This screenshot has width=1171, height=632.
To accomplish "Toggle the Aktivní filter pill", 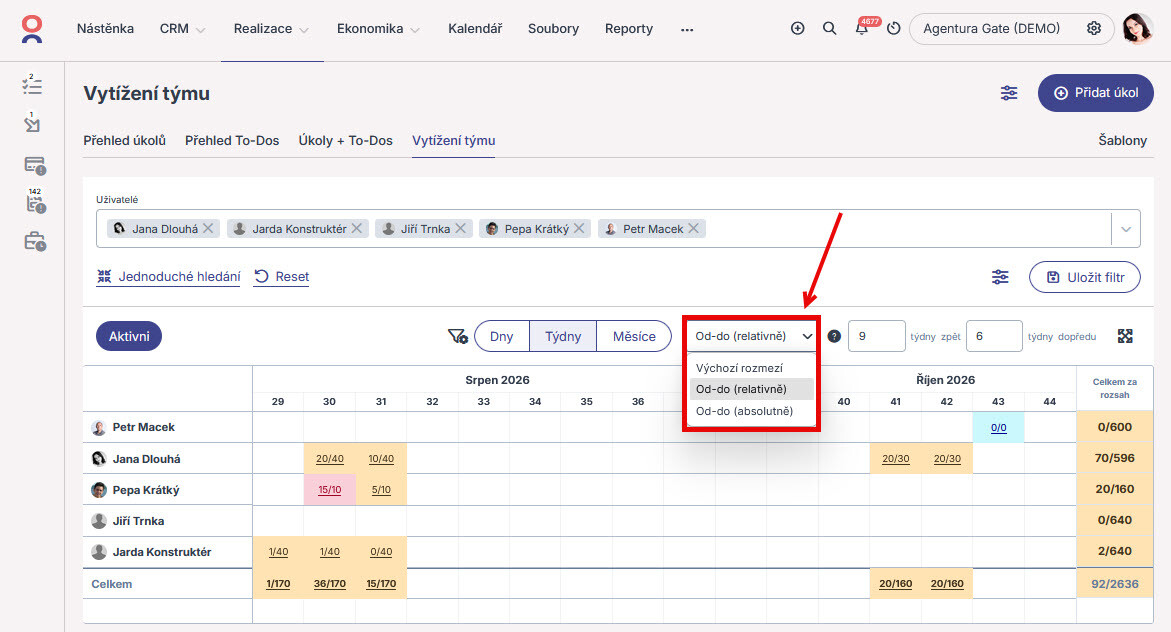I will click(x=129, y=336).
